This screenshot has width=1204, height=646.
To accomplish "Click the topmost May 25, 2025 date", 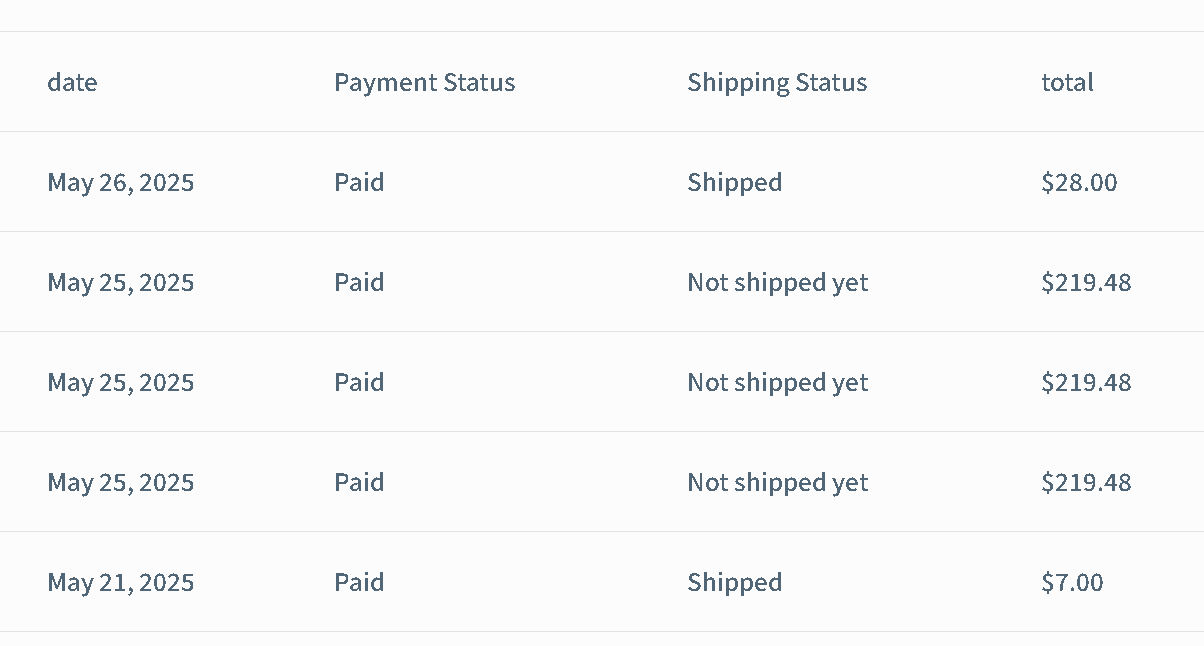I will (120, 282).
